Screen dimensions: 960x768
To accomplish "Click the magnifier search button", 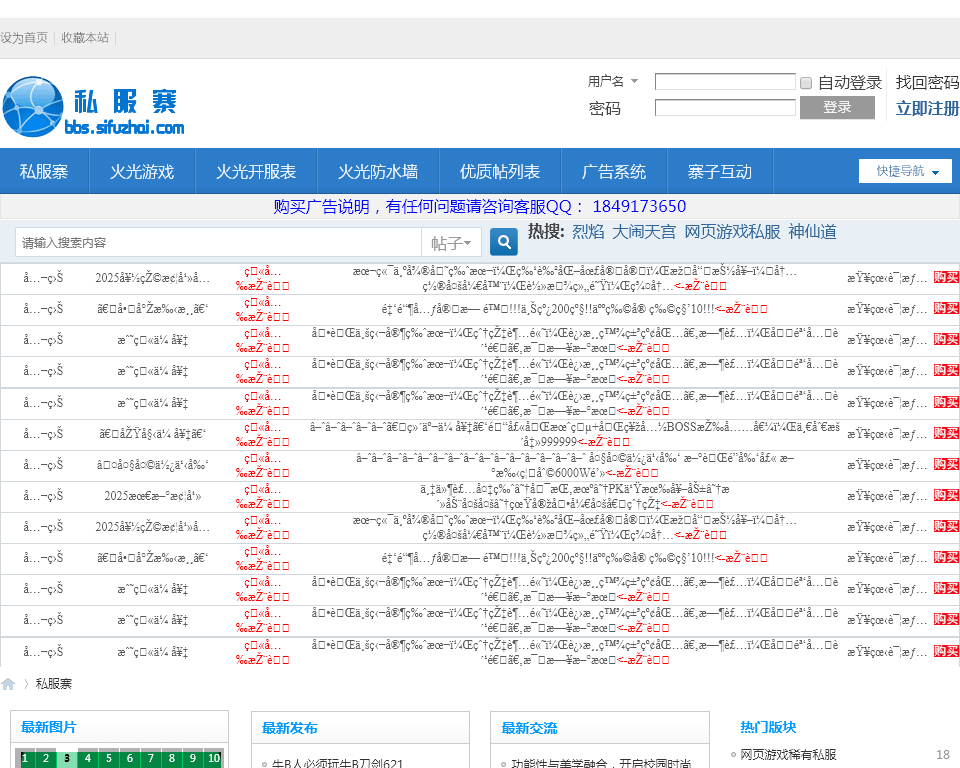I will click(x=504, y=243).
